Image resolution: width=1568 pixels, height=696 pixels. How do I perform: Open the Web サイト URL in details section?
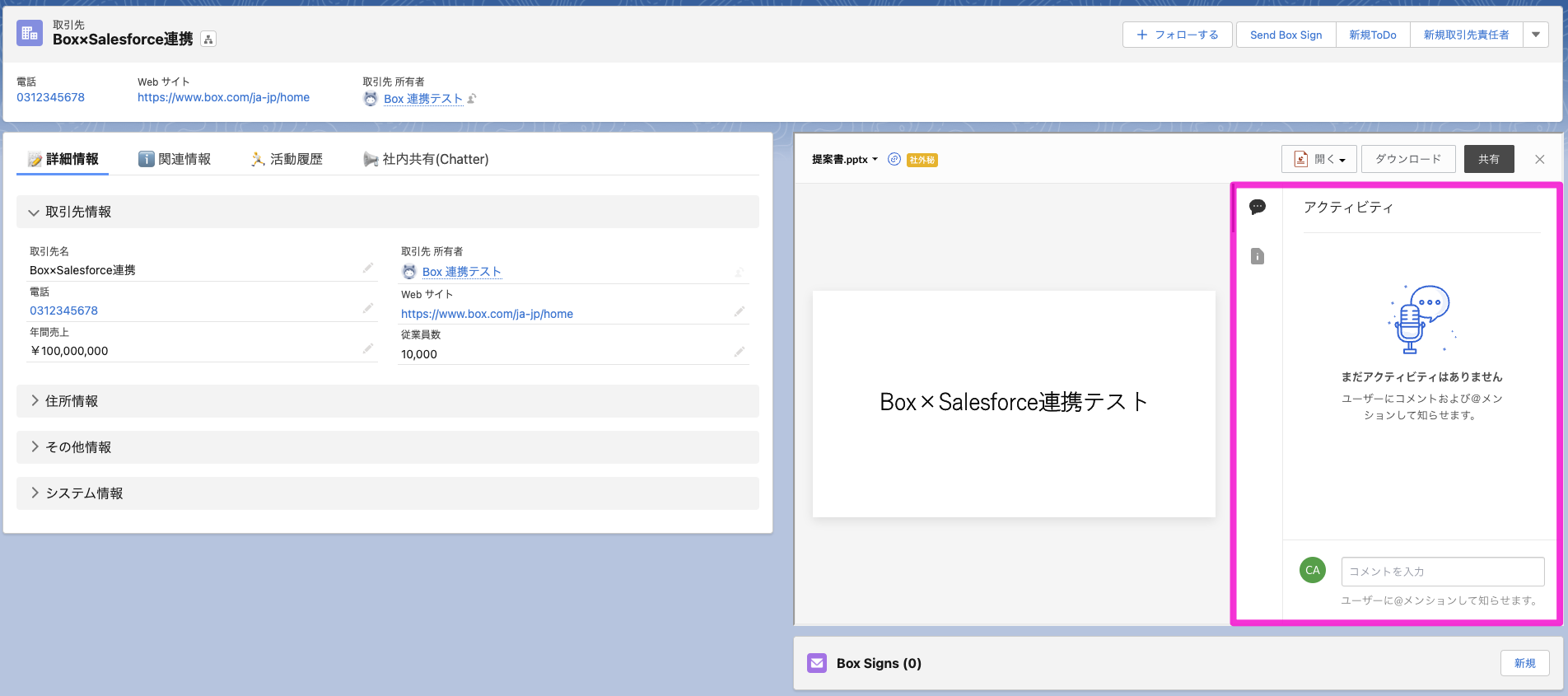[488, 314]
